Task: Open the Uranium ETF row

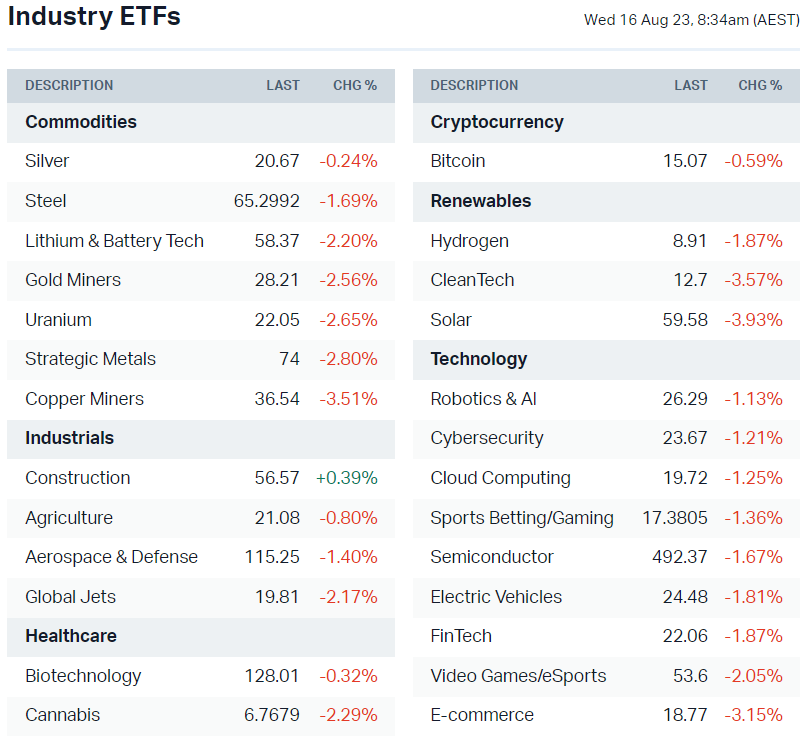Action: 58,320
